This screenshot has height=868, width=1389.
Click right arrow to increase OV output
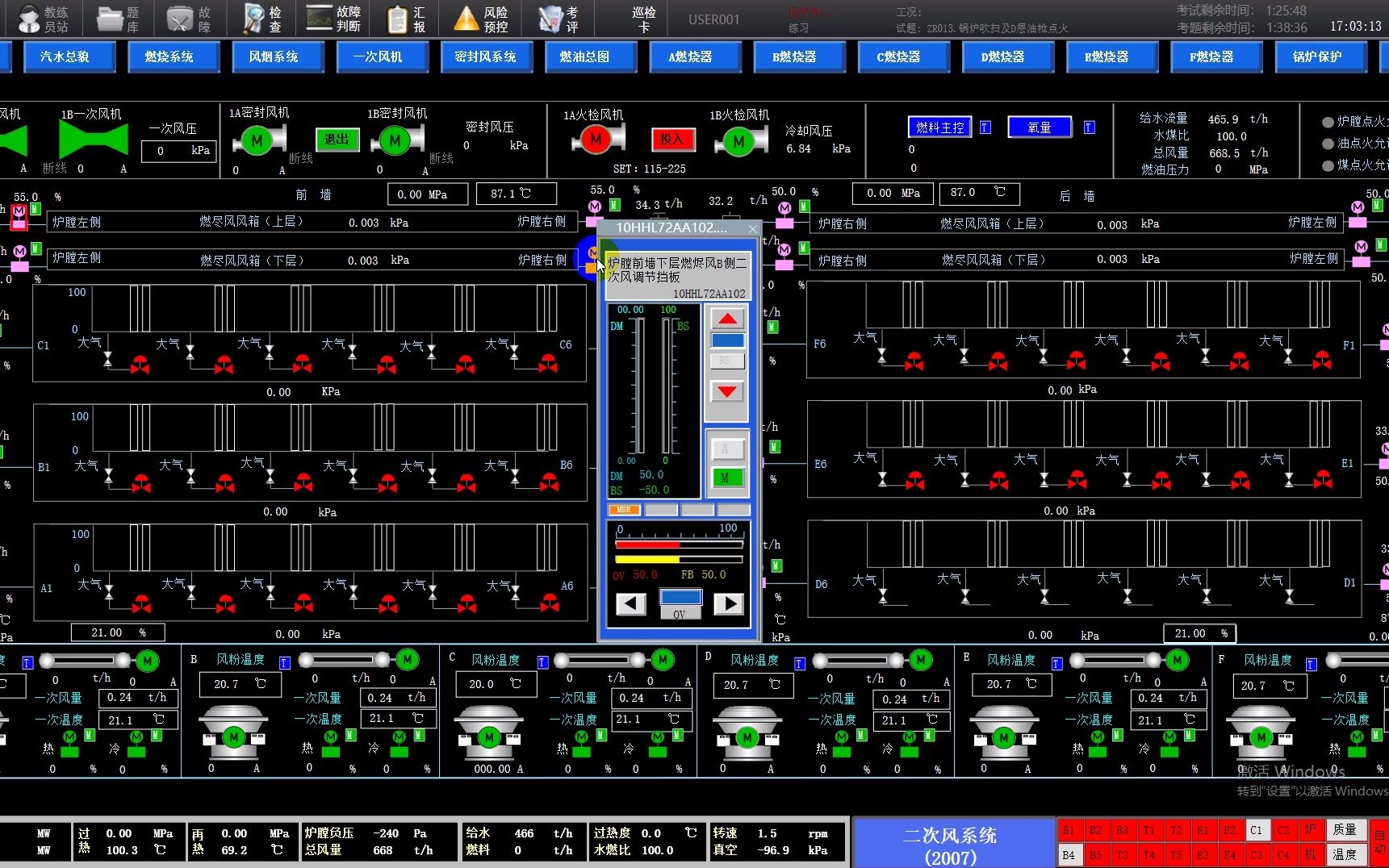[729, 603]
